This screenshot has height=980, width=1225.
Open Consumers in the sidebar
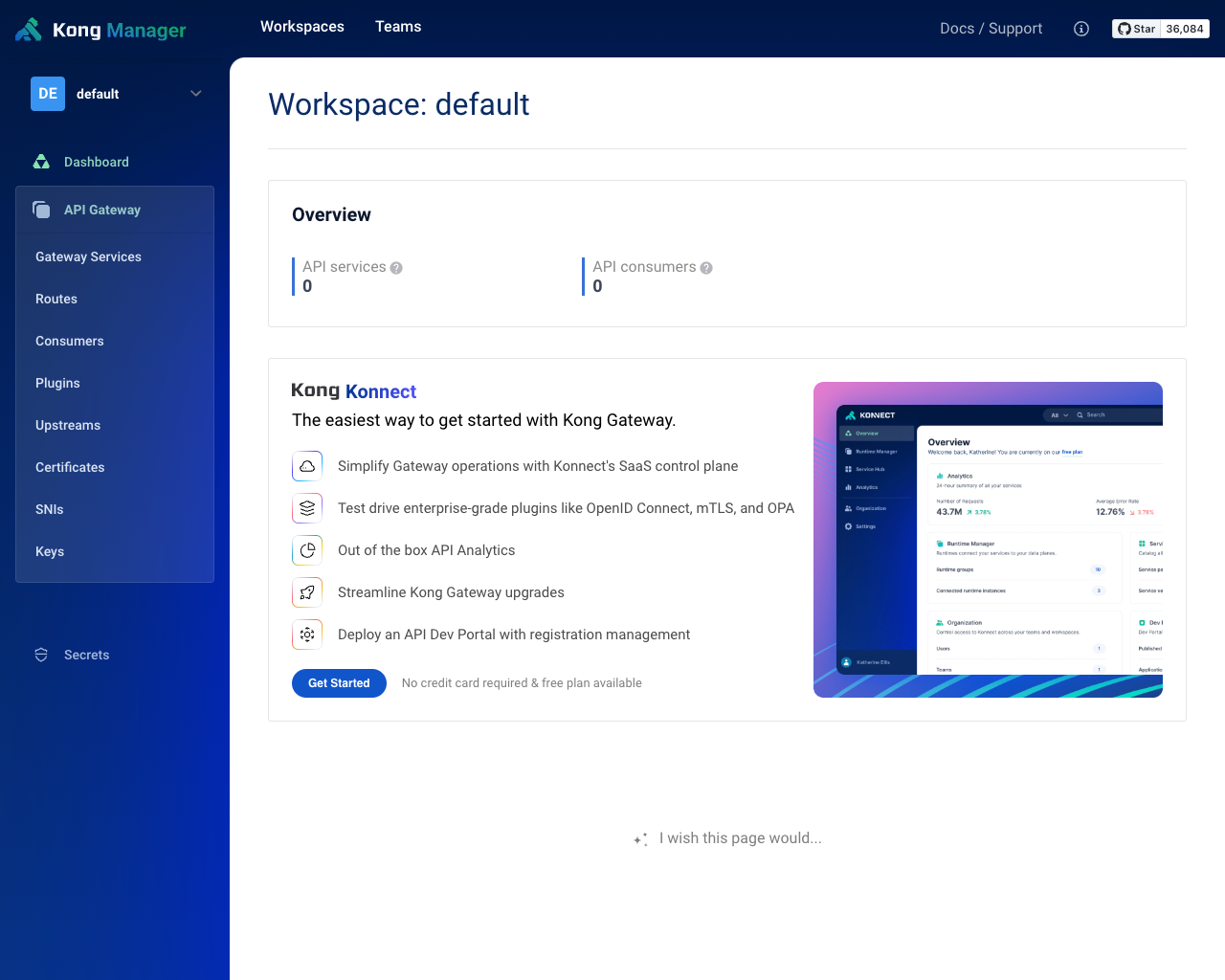pos(70,341)
